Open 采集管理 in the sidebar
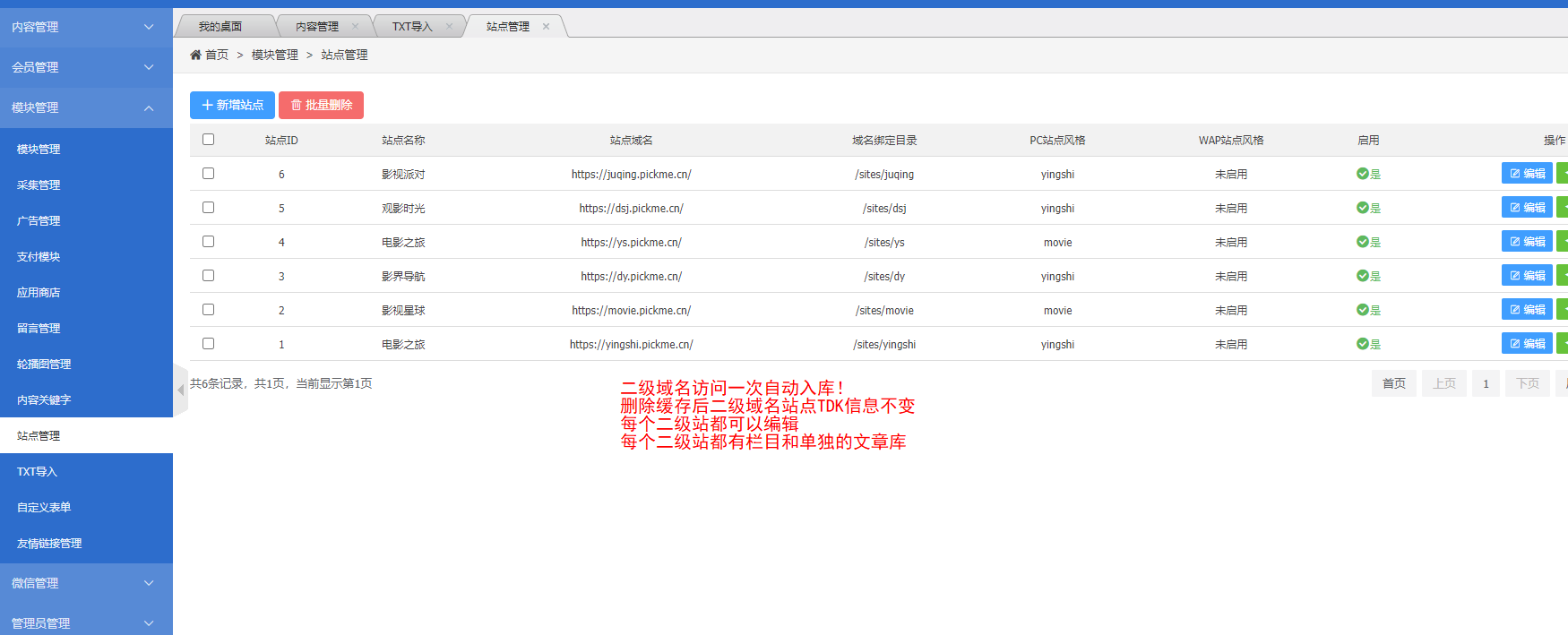This screenshot has height=635, width=1568. coord(39,185)
